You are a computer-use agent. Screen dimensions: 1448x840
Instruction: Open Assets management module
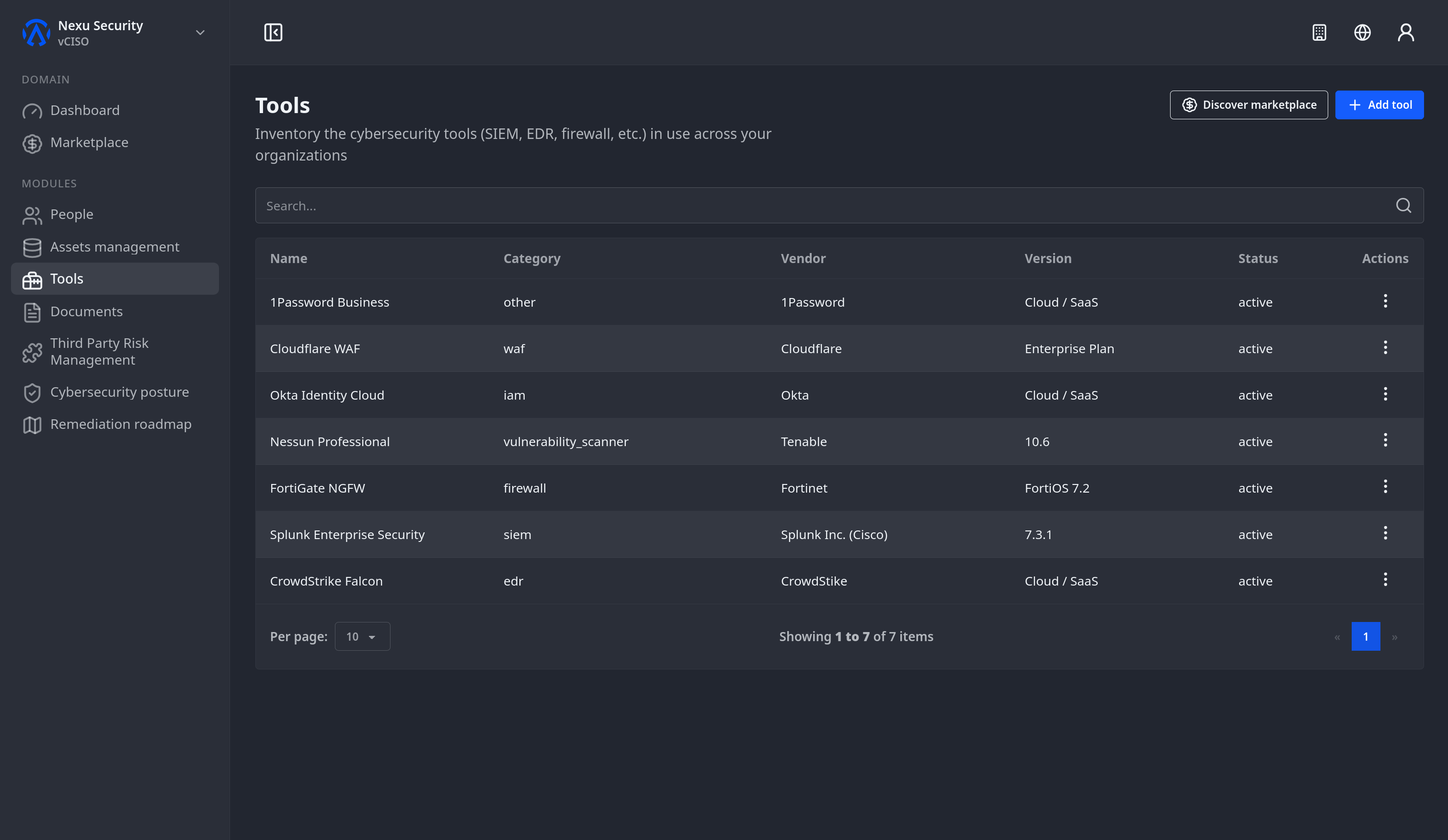click(x=115, y=246)
